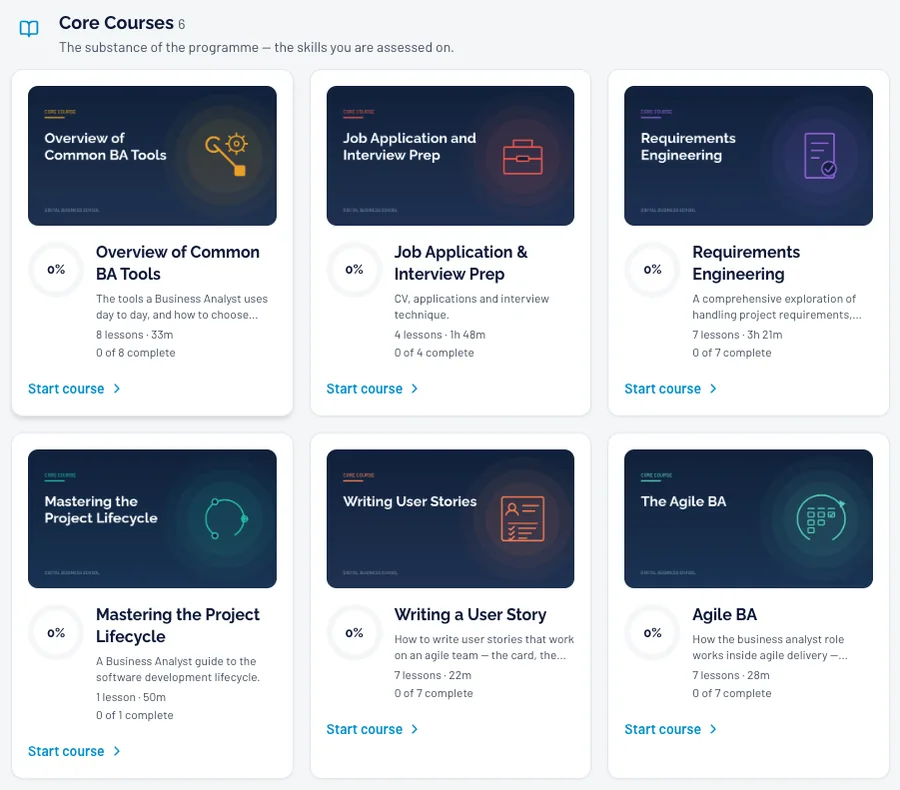Click chevron arrow after Start course for Requirements Engineering
Screen dimensions: 900x790
(x=713, y=389)
